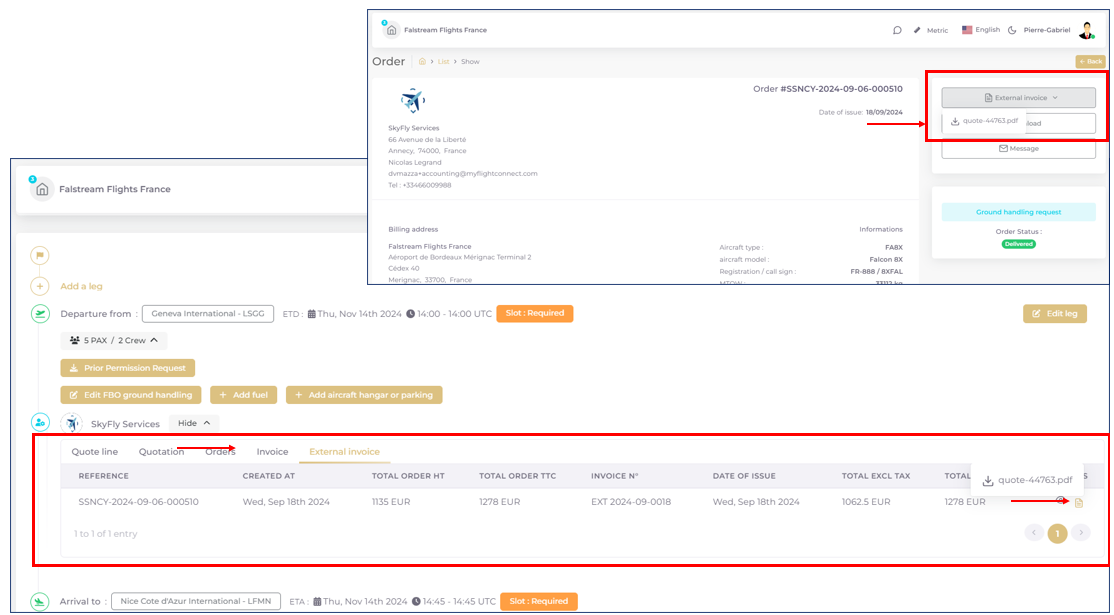
Task: Expand the External invoice dropdown button
Action: click(x=1018, y=98)
